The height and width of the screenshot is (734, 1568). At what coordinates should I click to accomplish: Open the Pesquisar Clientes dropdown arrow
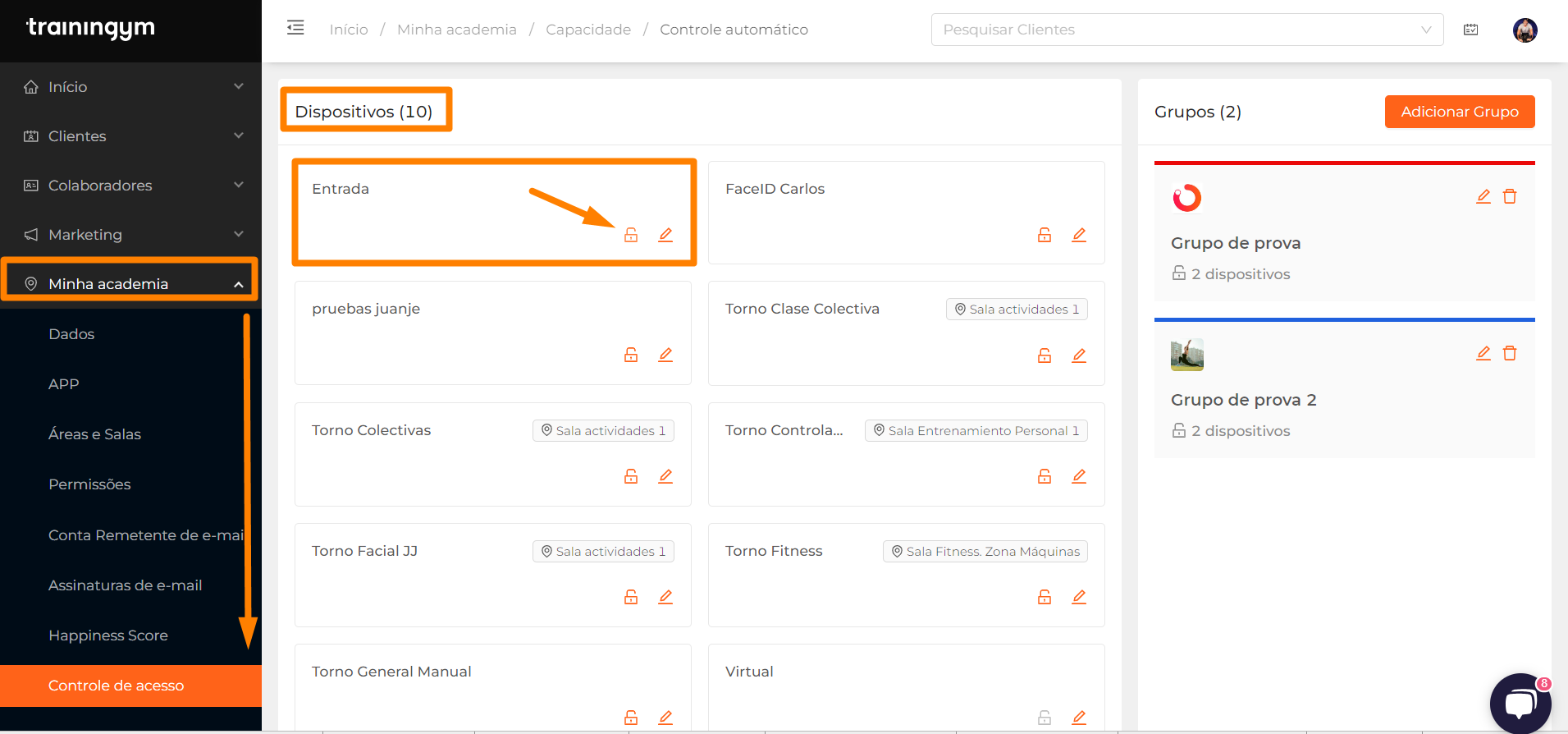pos(1426,30)
